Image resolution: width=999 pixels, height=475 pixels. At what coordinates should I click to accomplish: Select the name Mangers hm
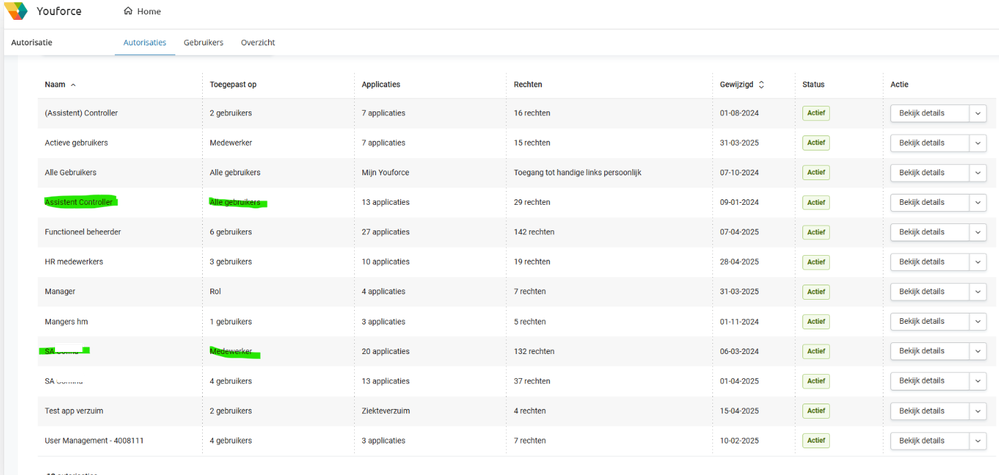click(x=66, y=322)
